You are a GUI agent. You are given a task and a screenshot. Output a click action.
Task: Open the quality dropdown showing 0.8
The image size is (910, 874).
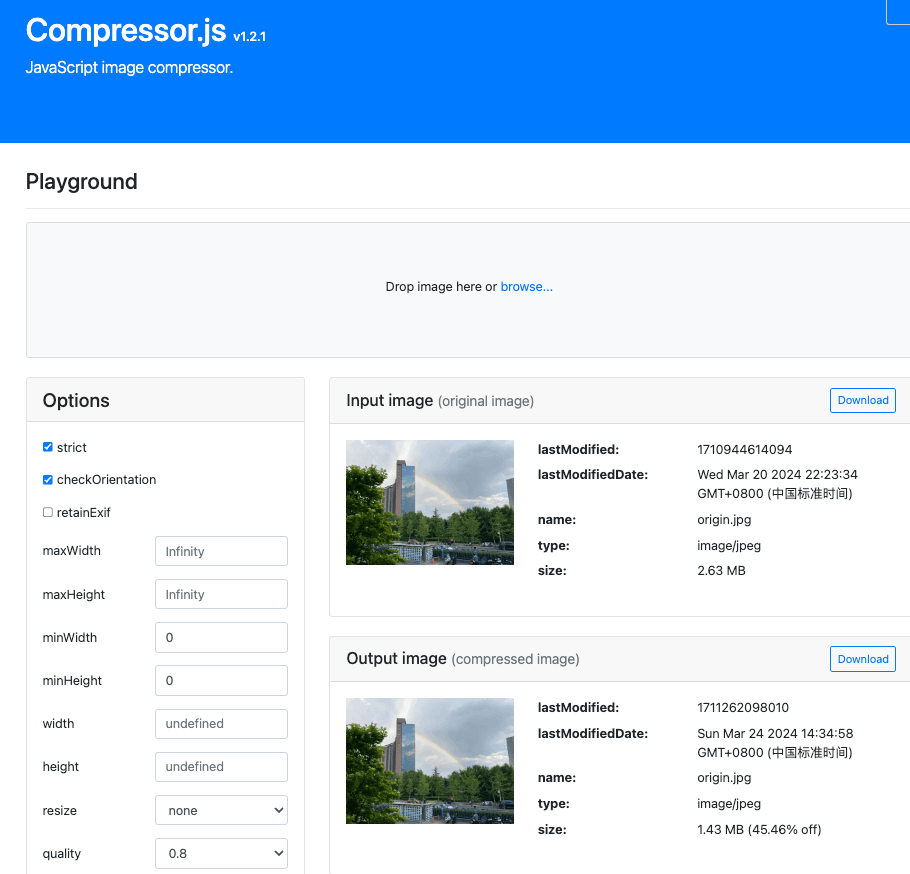pyautogui.click(x=221, y=853)
